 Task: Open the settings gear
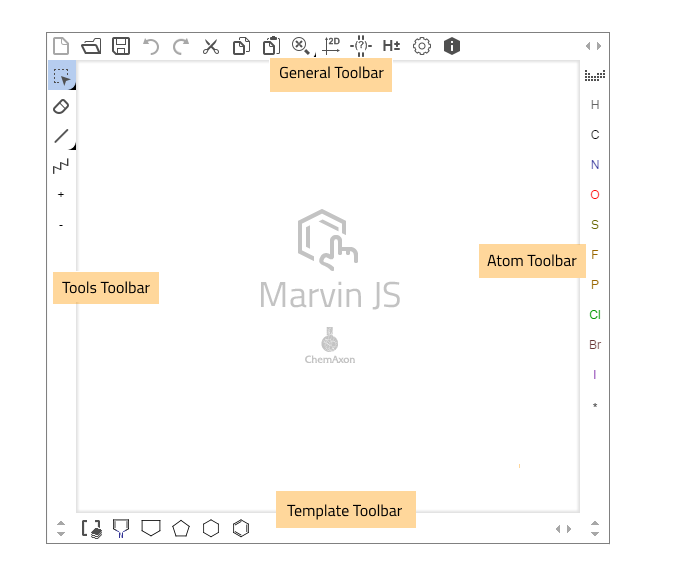422,46
